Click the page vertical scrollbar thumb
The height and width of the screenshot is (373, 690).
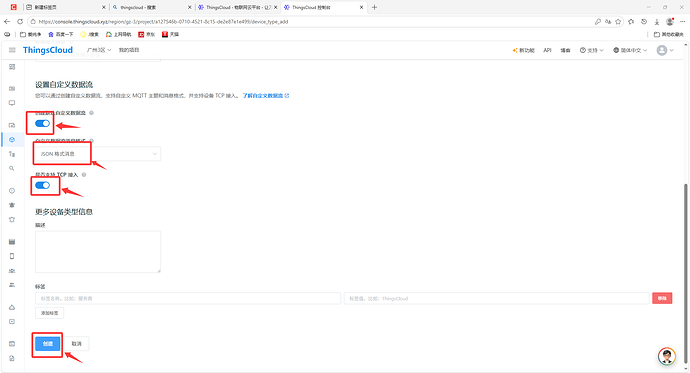coord(685,273)
